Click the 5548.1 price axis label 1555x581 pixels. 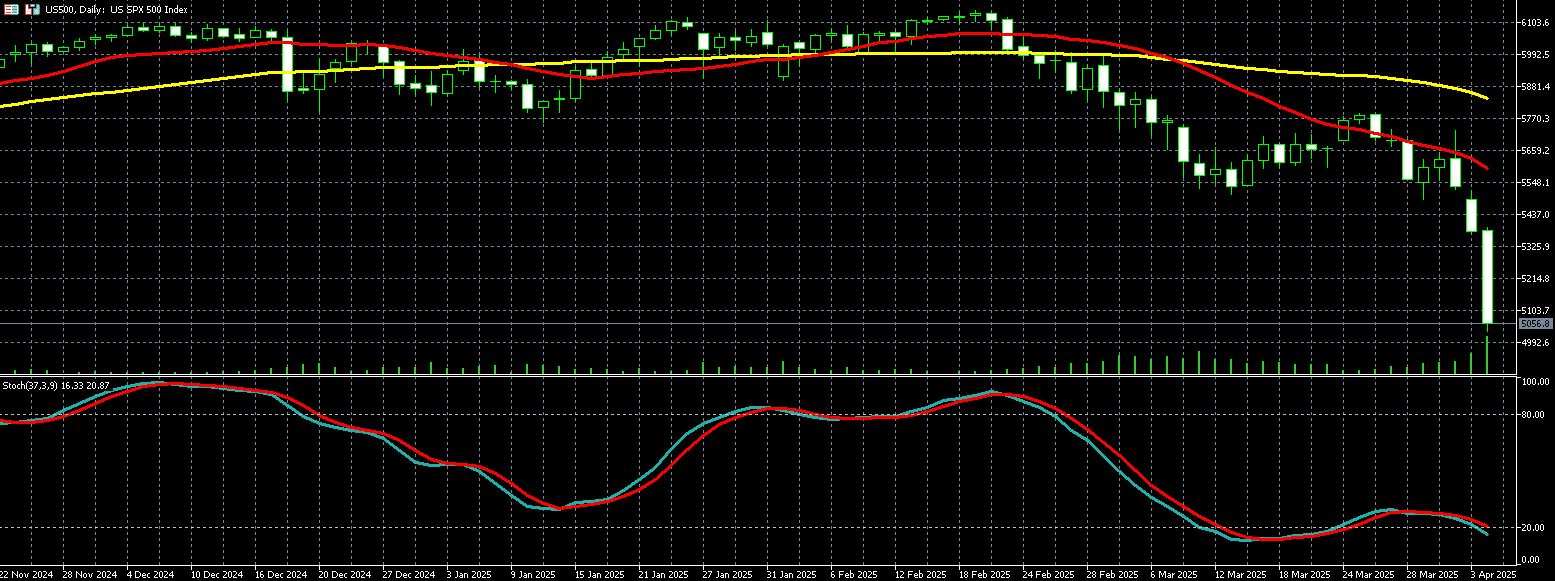1534,183
